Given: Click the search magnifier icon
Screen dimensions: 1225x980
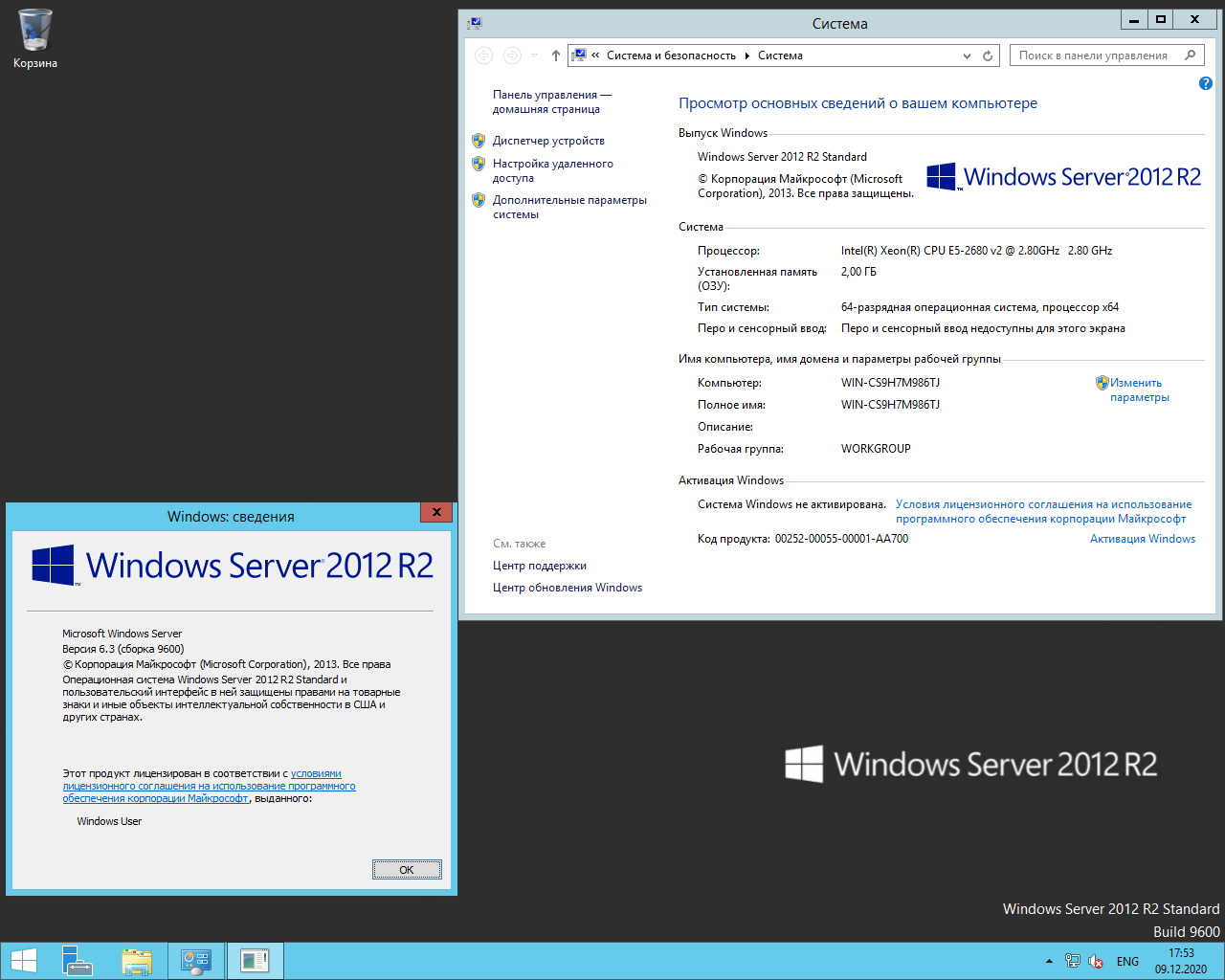Looking at the screenshot, I should [1191, 56].
